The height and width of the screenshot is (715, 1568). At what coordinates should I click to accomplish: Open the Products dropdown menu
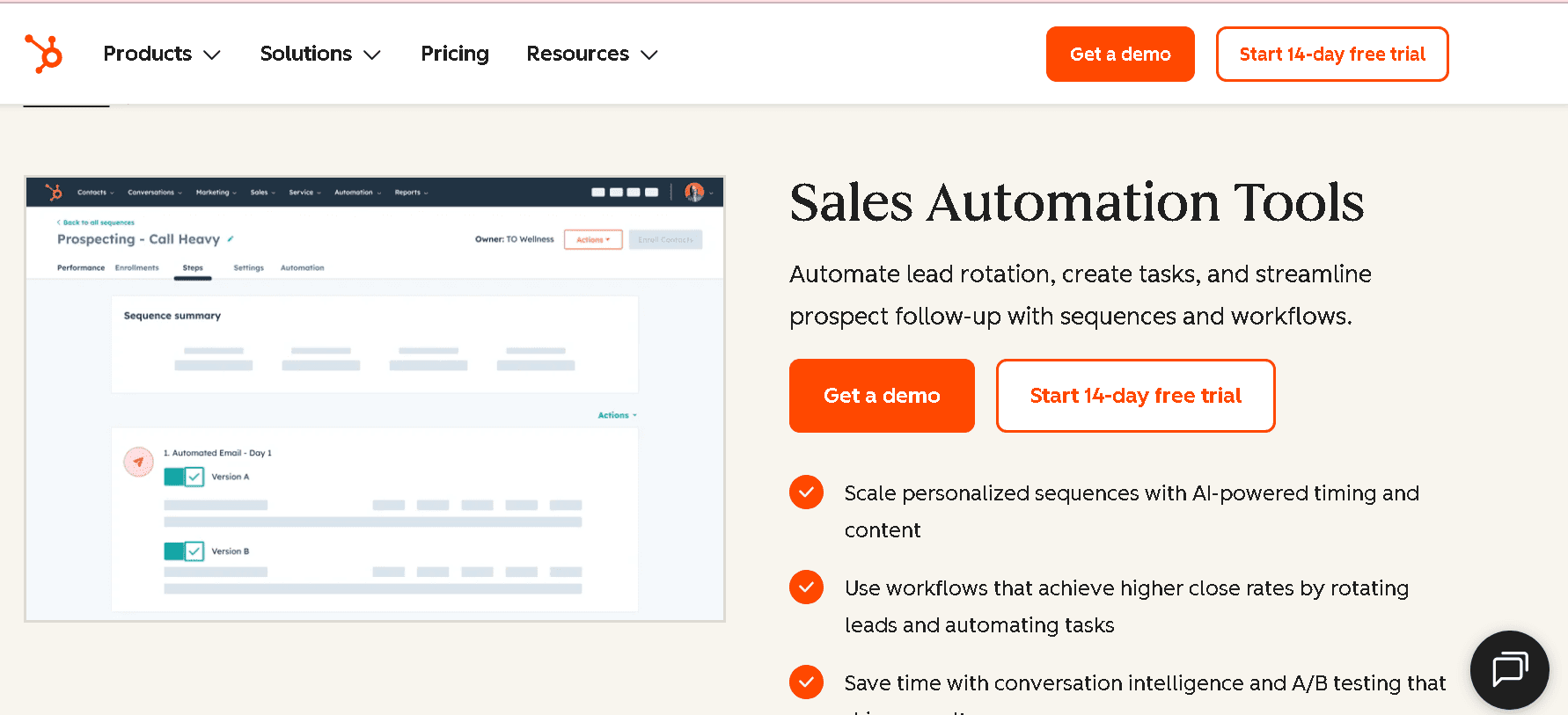click(162, 54)
